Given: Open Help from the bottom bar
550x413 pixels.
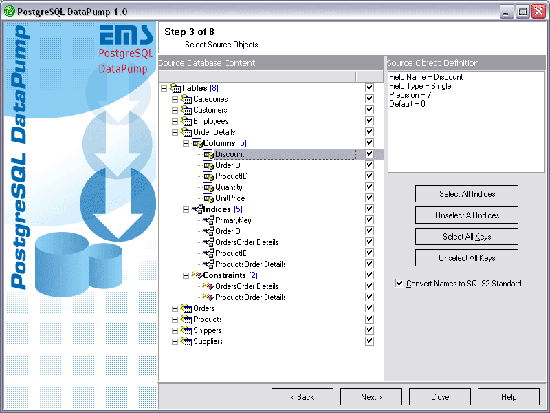Looking at the screenshot, I should point(509,397).
